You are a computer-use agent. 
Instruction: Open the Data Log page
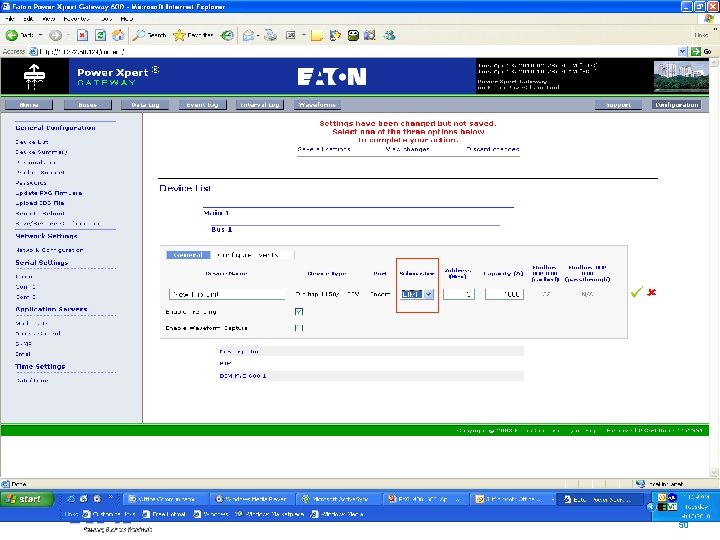pos(145,105)
